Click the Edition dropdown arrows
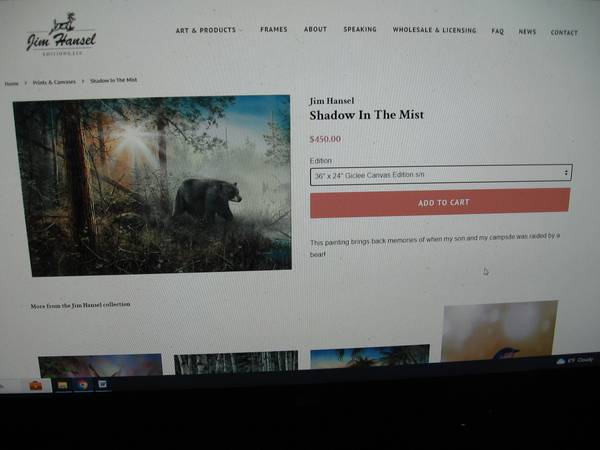This screenshot has height=450, width=600. point(566,173)
